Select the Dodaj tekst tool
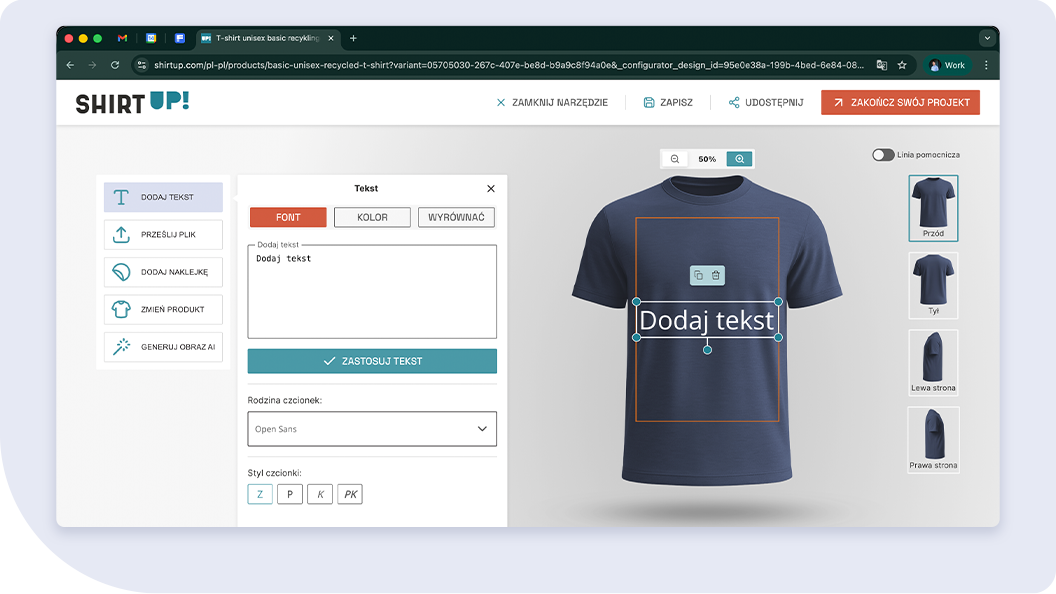This screenshot has height=594, width=1056. (163, 197)
